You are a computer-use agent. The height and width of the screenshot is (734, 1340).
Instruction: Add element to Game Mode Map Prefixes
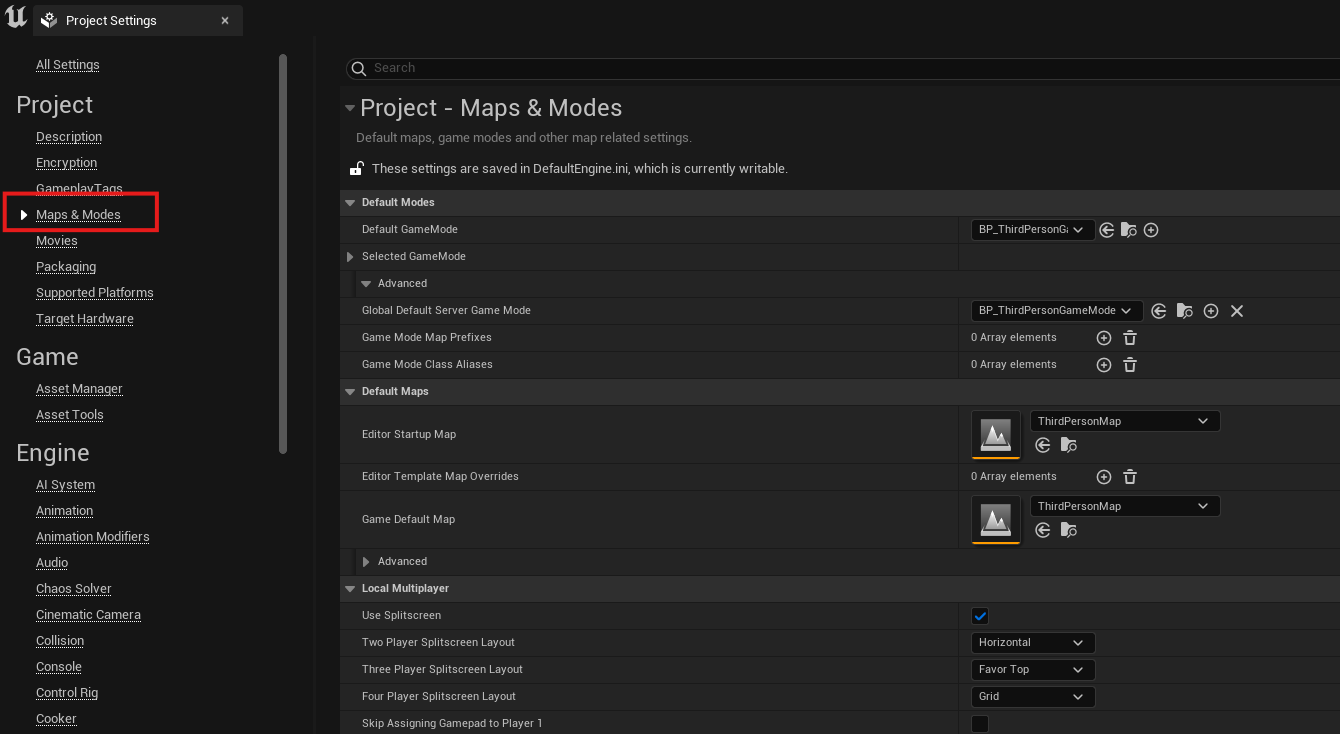point(1104,338)
